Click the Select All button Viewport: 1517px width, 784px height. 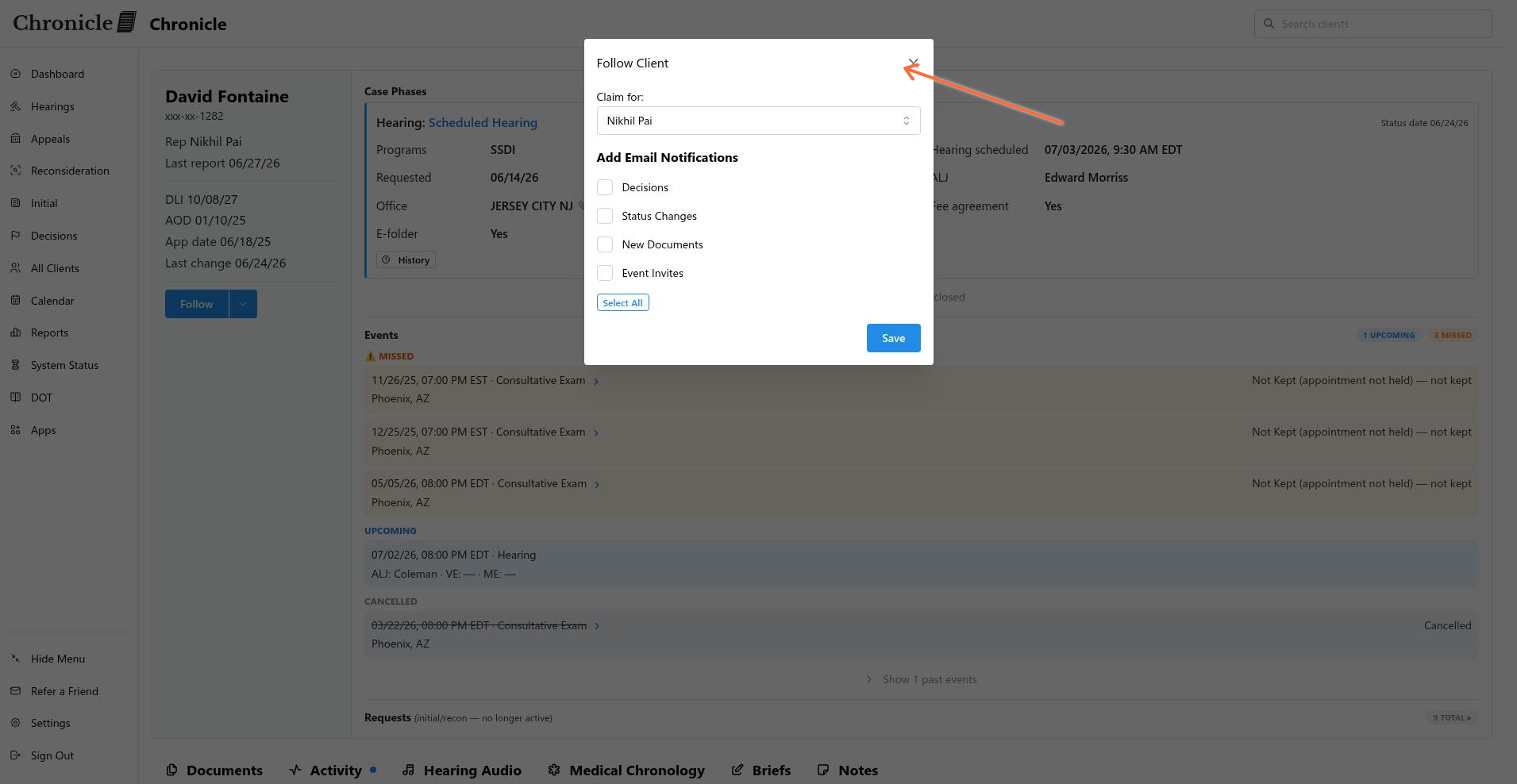pos(622,302)
